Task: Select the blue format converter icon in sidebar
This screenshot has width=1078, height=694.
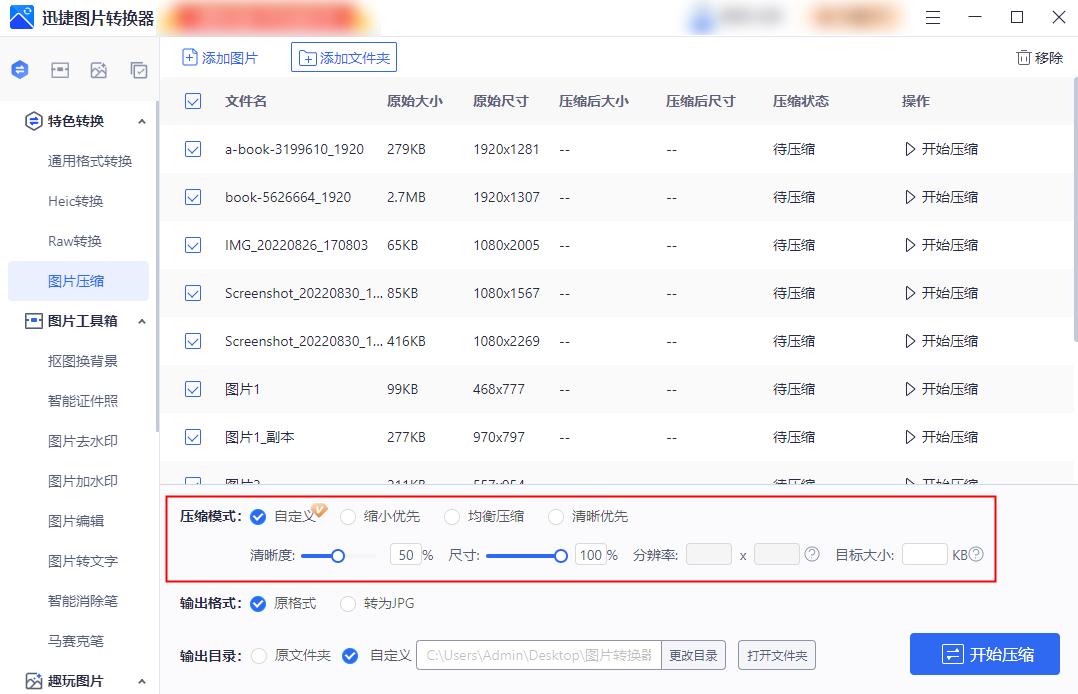Action: [19, 70]
